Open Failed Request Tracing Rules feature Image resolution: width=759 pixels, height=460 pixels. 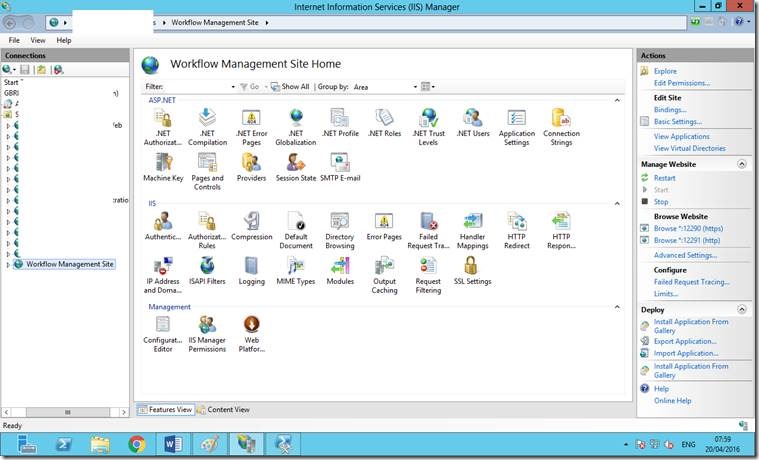[x=428, y=230]
